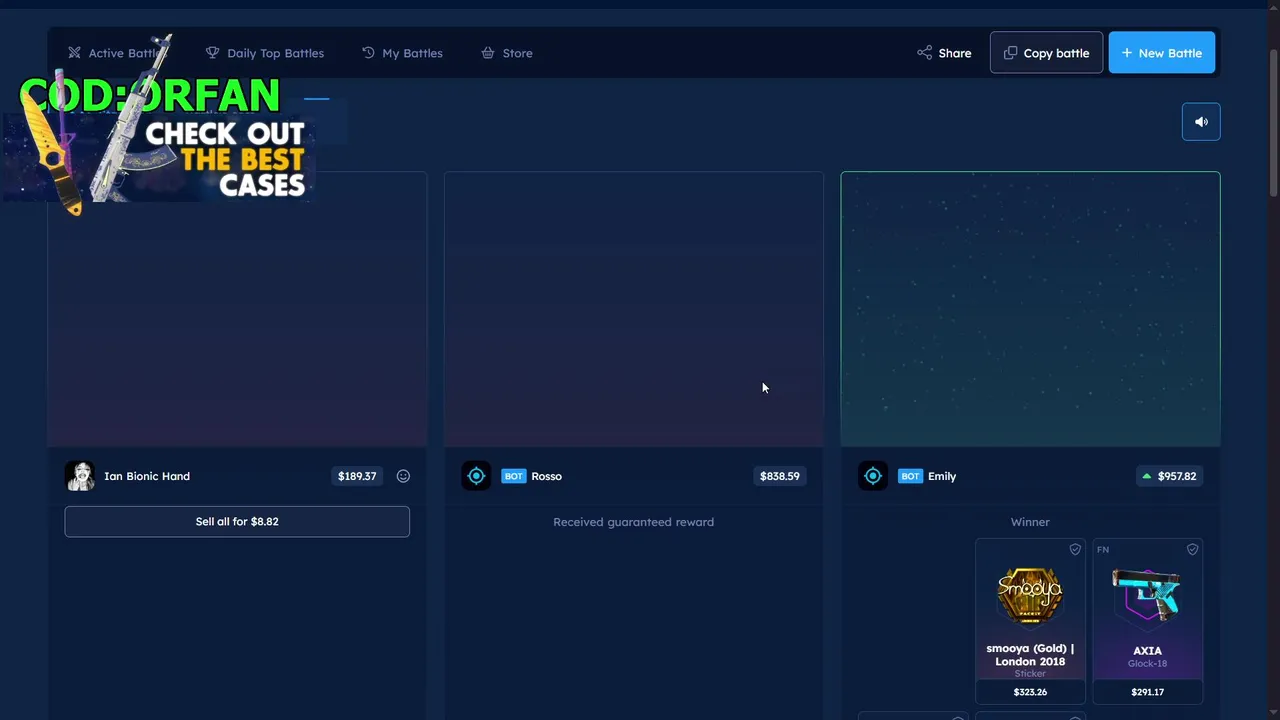
Task: Click Ian Bionic Hand avatar
Action: click(x=80, y=476)
